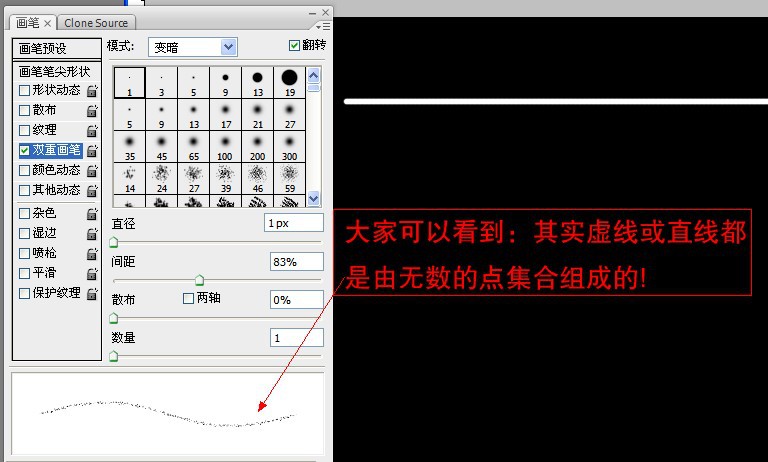Select the soft round 300 brush tip

289,146
